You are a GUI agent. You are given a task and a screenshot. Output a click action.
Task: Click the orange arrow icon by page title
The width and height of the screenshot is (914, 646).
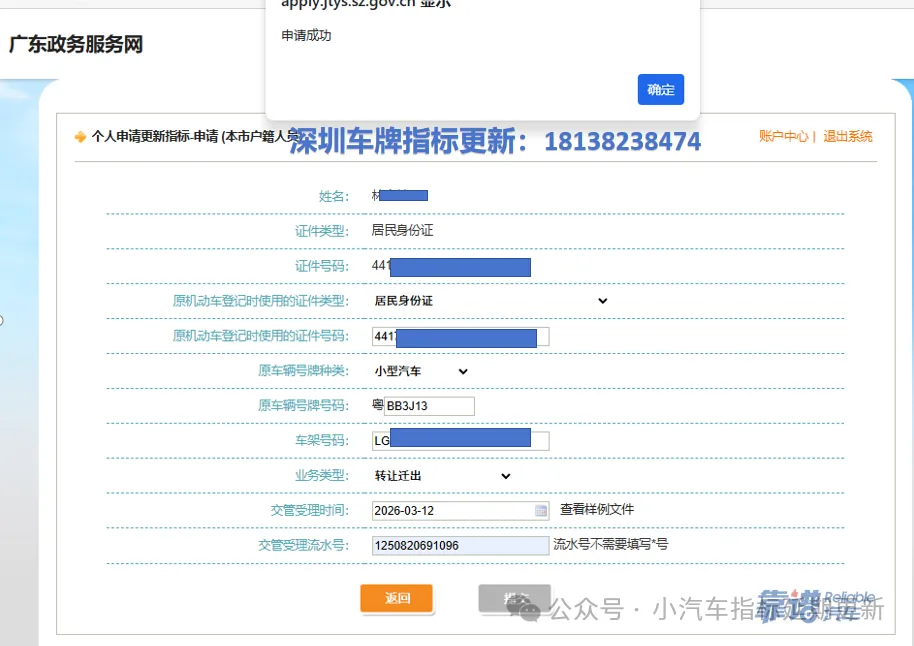[x=80, y=137]
